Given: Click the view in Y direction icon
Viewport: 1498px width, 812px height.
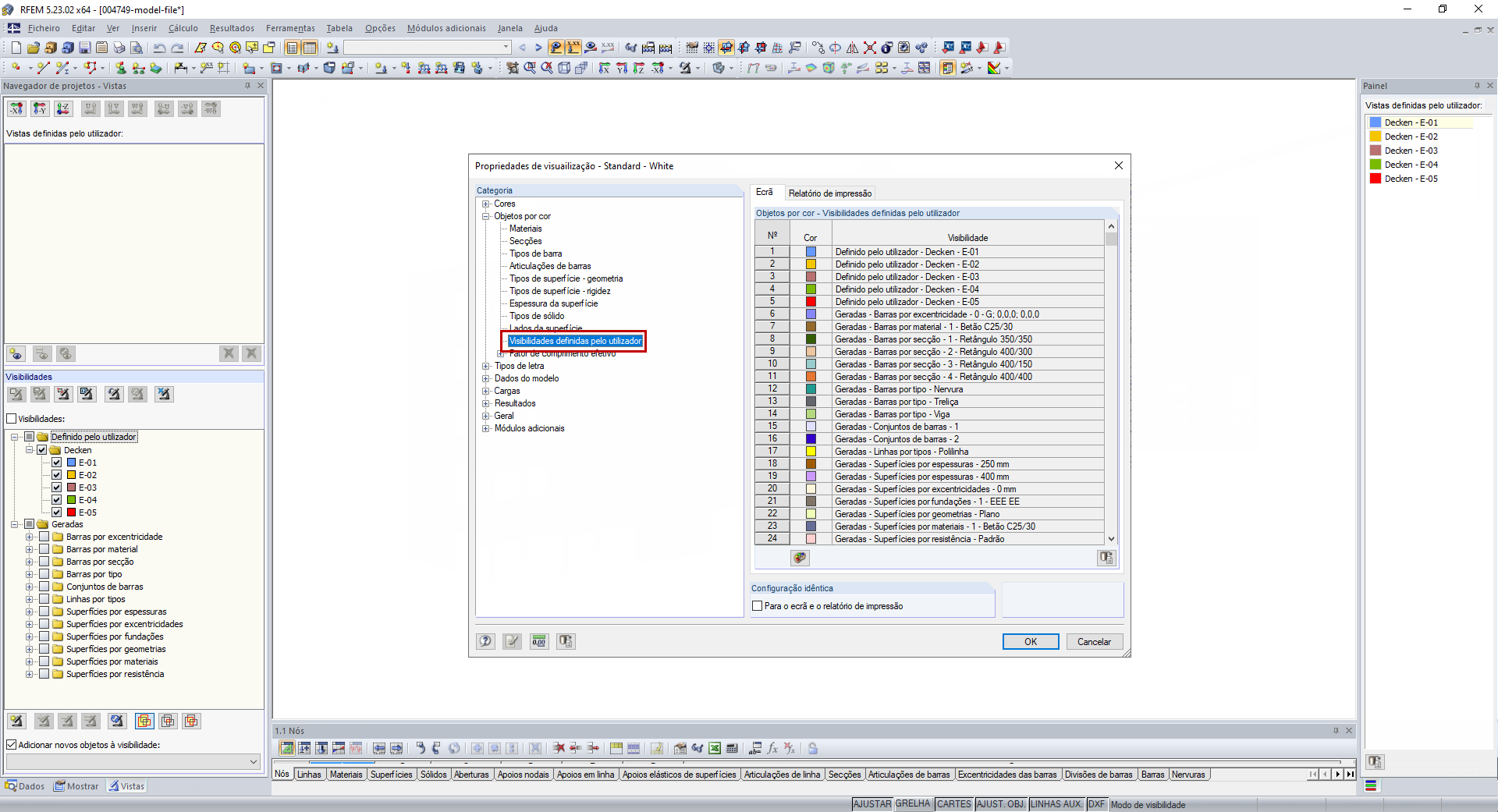Looking at the screenshot, I should (622, 68).
